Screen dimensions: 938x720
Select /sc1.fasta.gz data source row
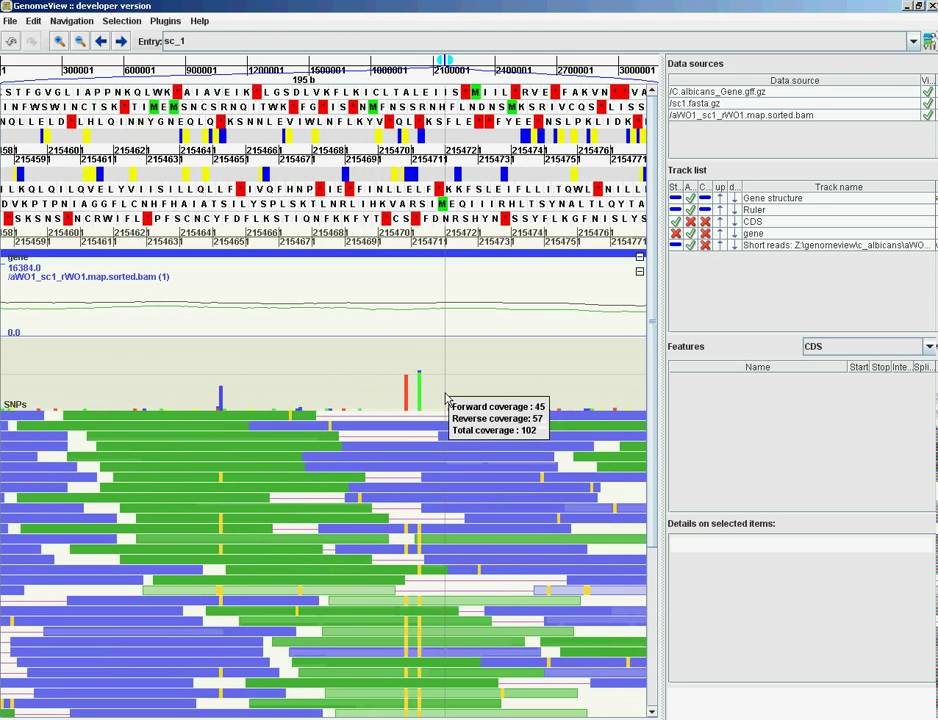click(794, 103)
